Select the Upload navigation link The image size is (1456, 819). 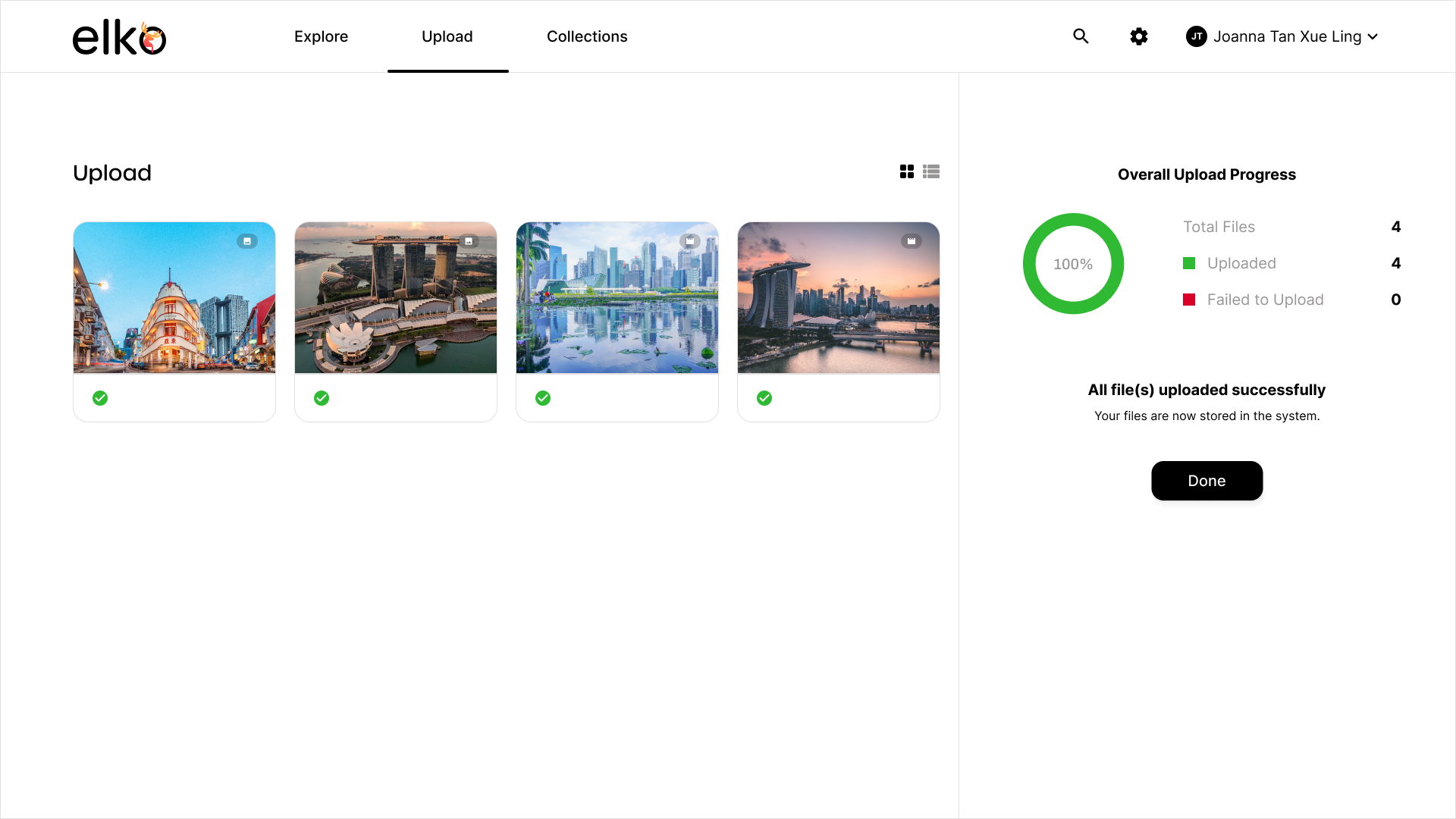[x=447, y=36]
